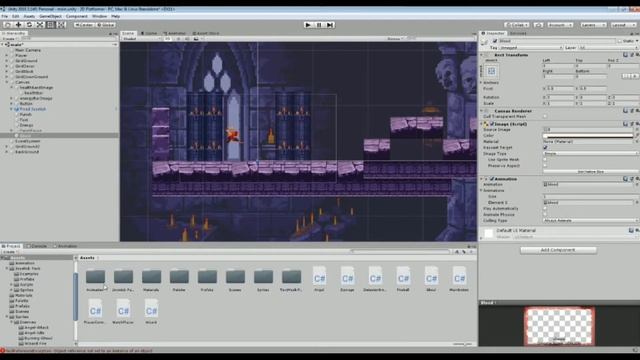Toggle the object active checkbox in the Inspector
Viewport: 640px width, 360px height.
tap(495, 41)
